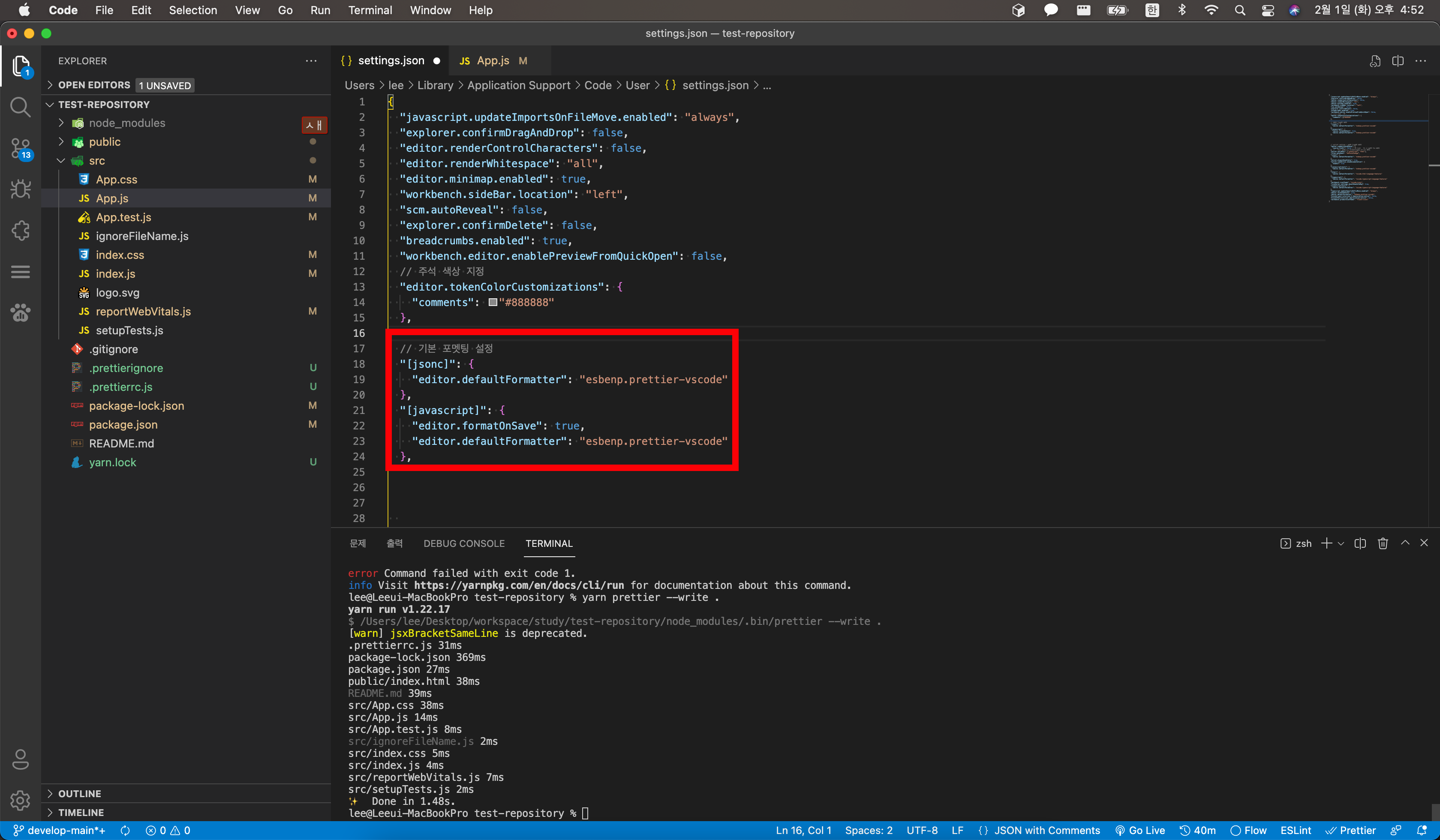The width and height of the screenshot is (1440, 840).
Task: Open the Run and Debug view
Action: coord(21,189)
